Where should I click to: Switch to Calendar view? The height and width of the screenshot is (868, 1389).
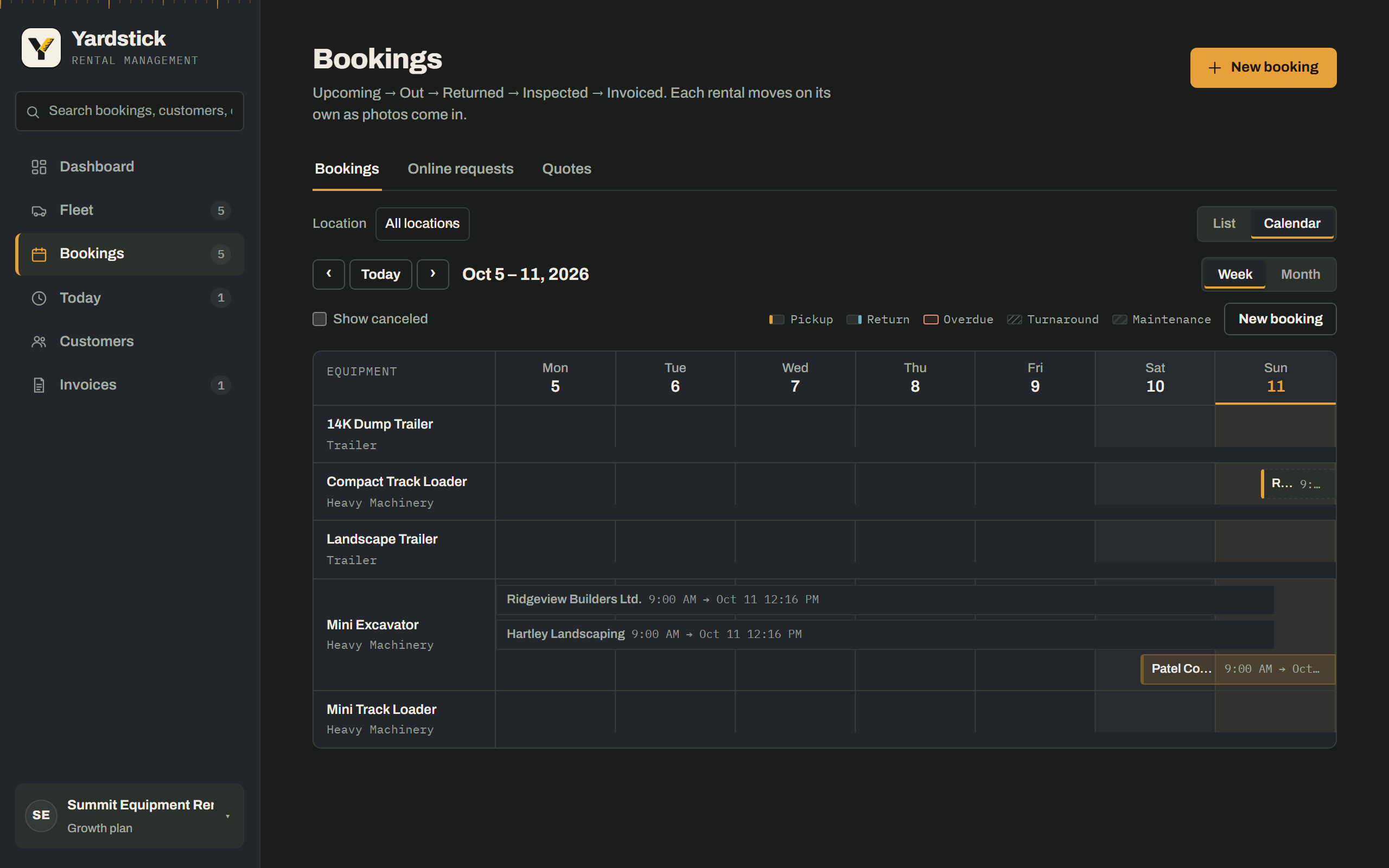point(1292,224)
